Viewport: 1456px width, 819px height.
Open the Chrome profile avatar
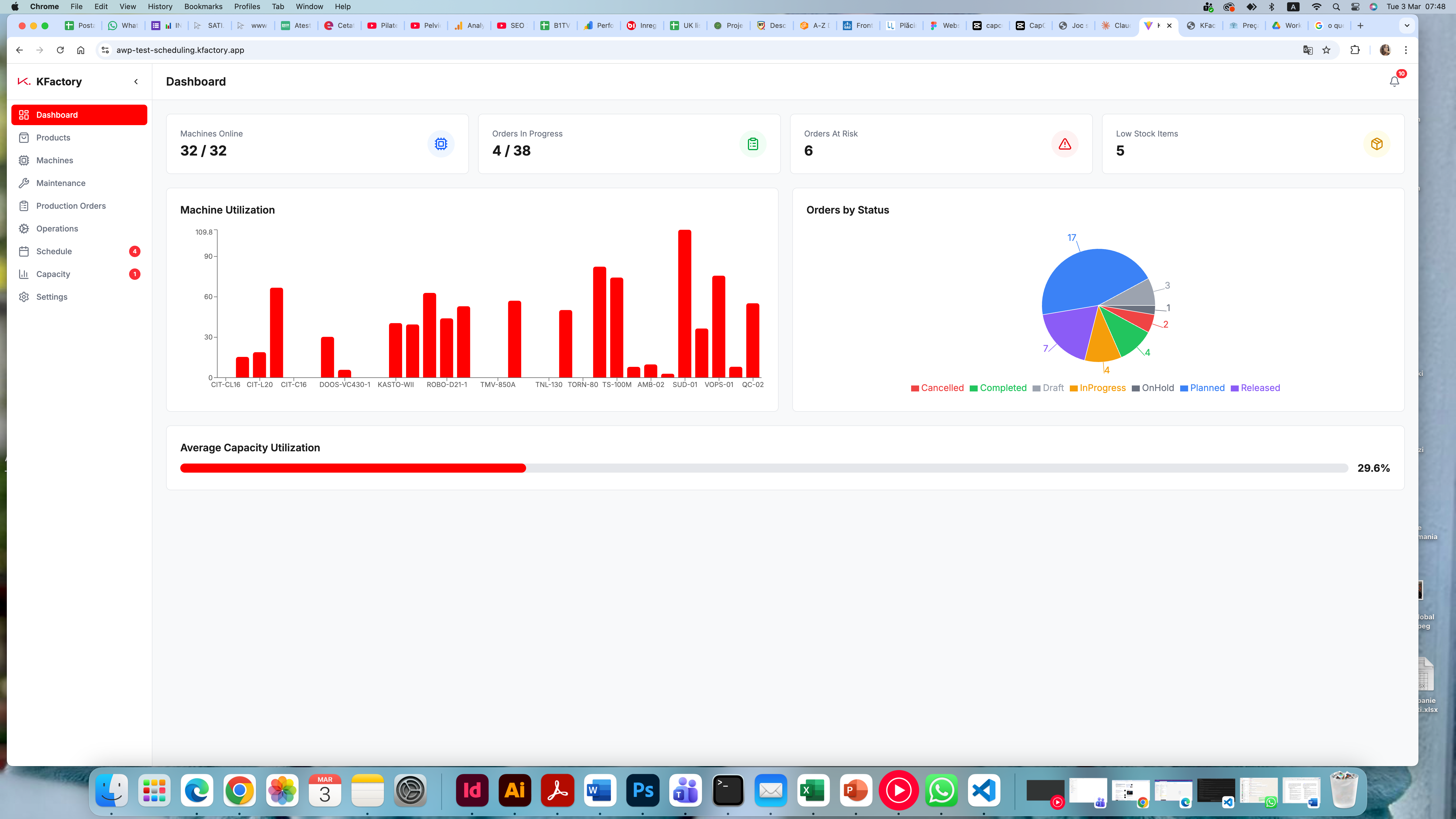(1385, 50)
